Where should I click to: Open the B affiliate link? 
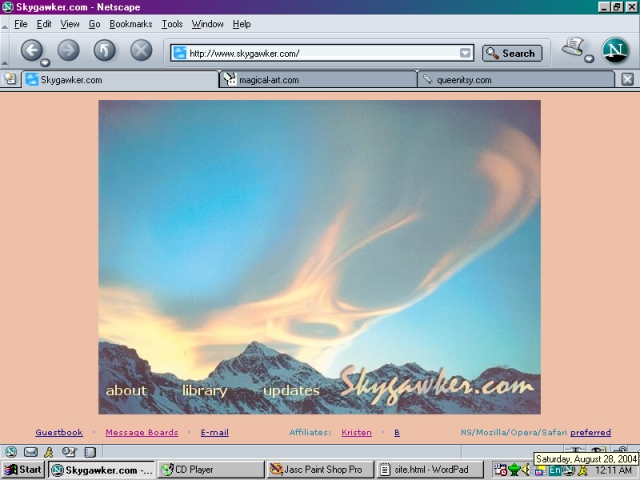[397, 432]
